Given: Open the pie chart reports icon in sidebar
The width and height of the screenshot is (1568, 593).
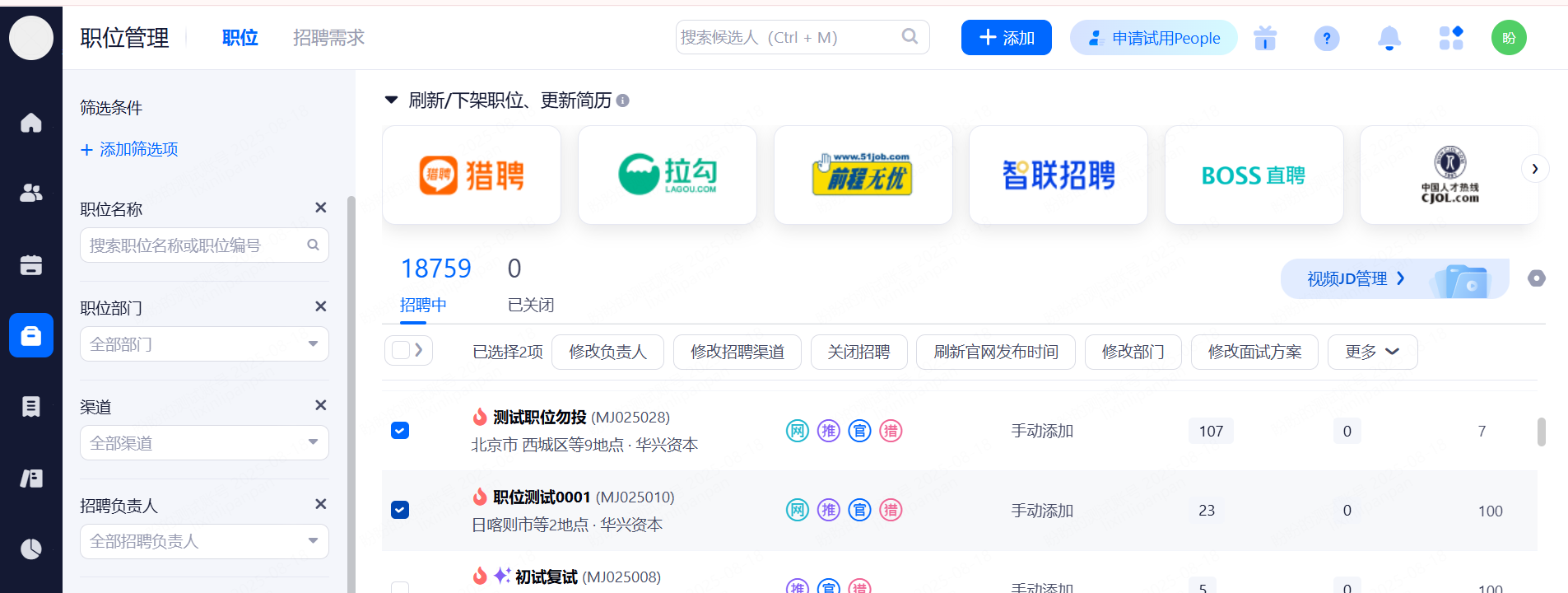Looking at the screenshot, I should pos(31,549).
